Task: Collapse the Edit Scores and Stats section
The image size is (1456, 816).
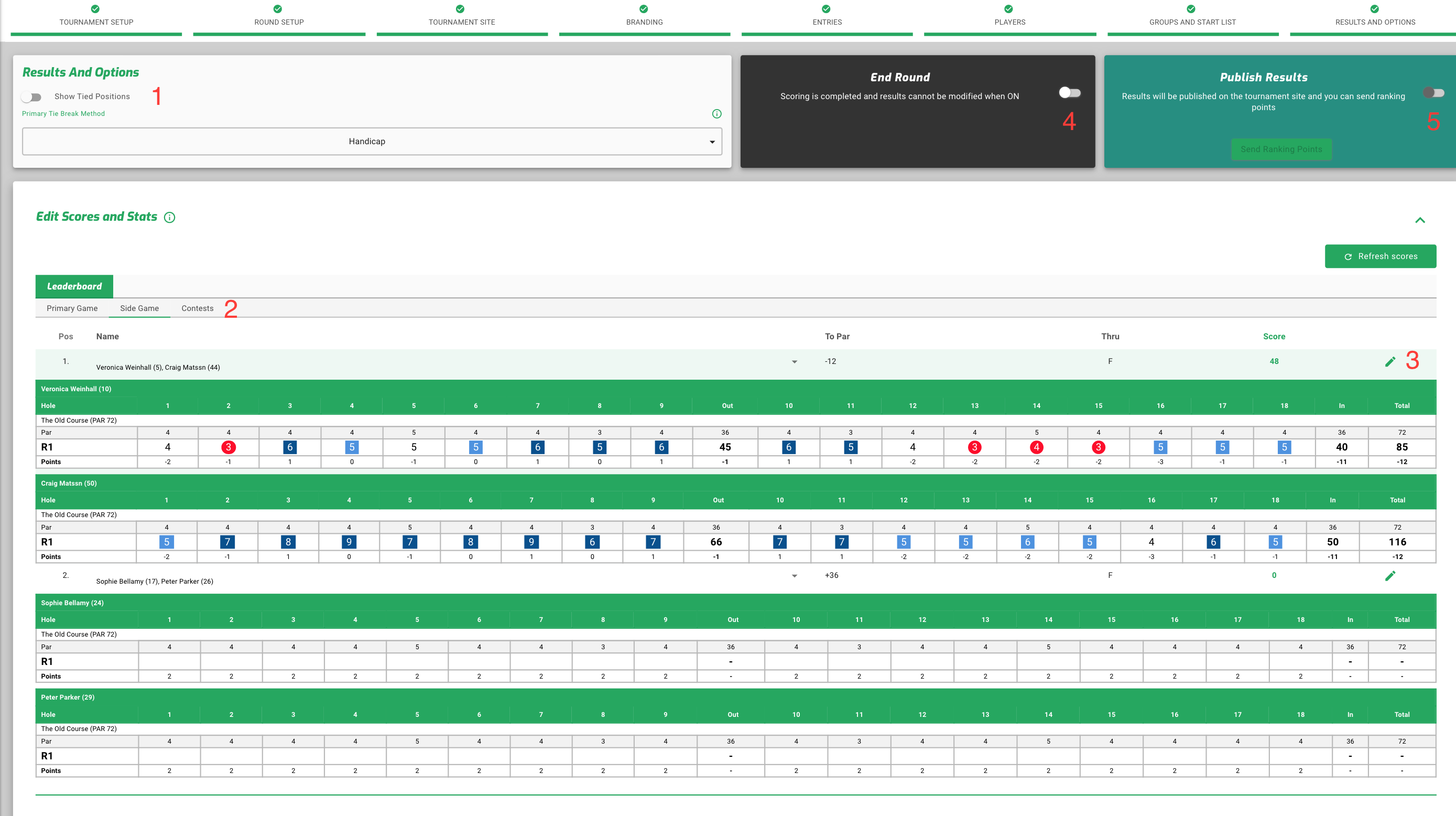Action: coord(1420,220)
